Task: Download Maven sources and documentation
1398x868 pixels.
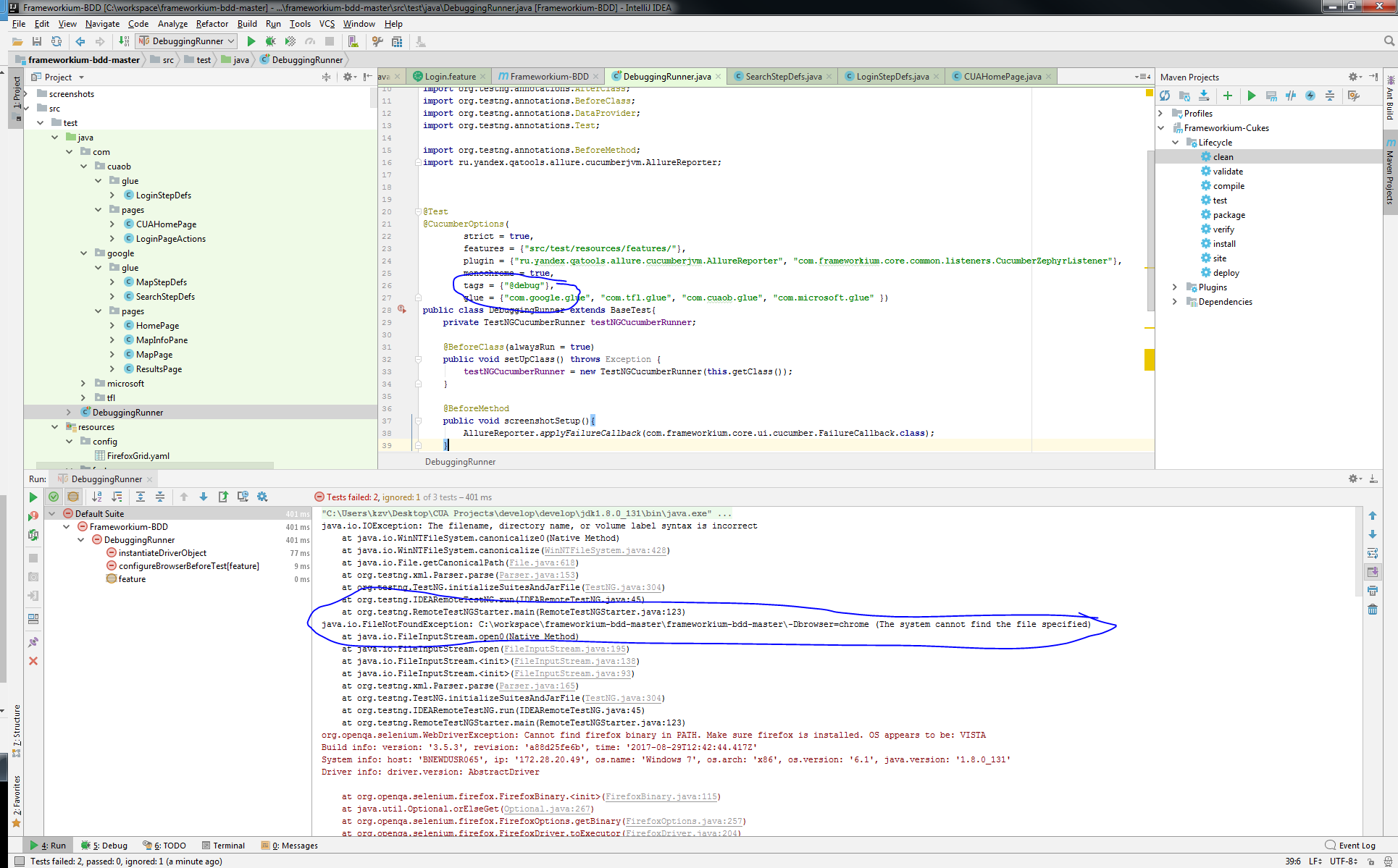Action: point(1204,96)
